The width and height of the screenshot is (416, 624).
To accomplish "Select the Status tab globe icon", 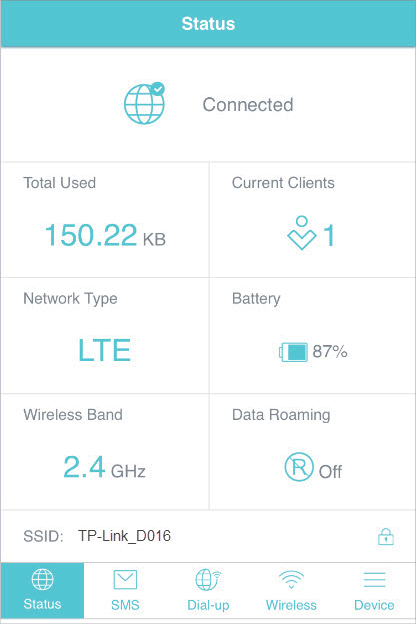I will tap(42, 579).
